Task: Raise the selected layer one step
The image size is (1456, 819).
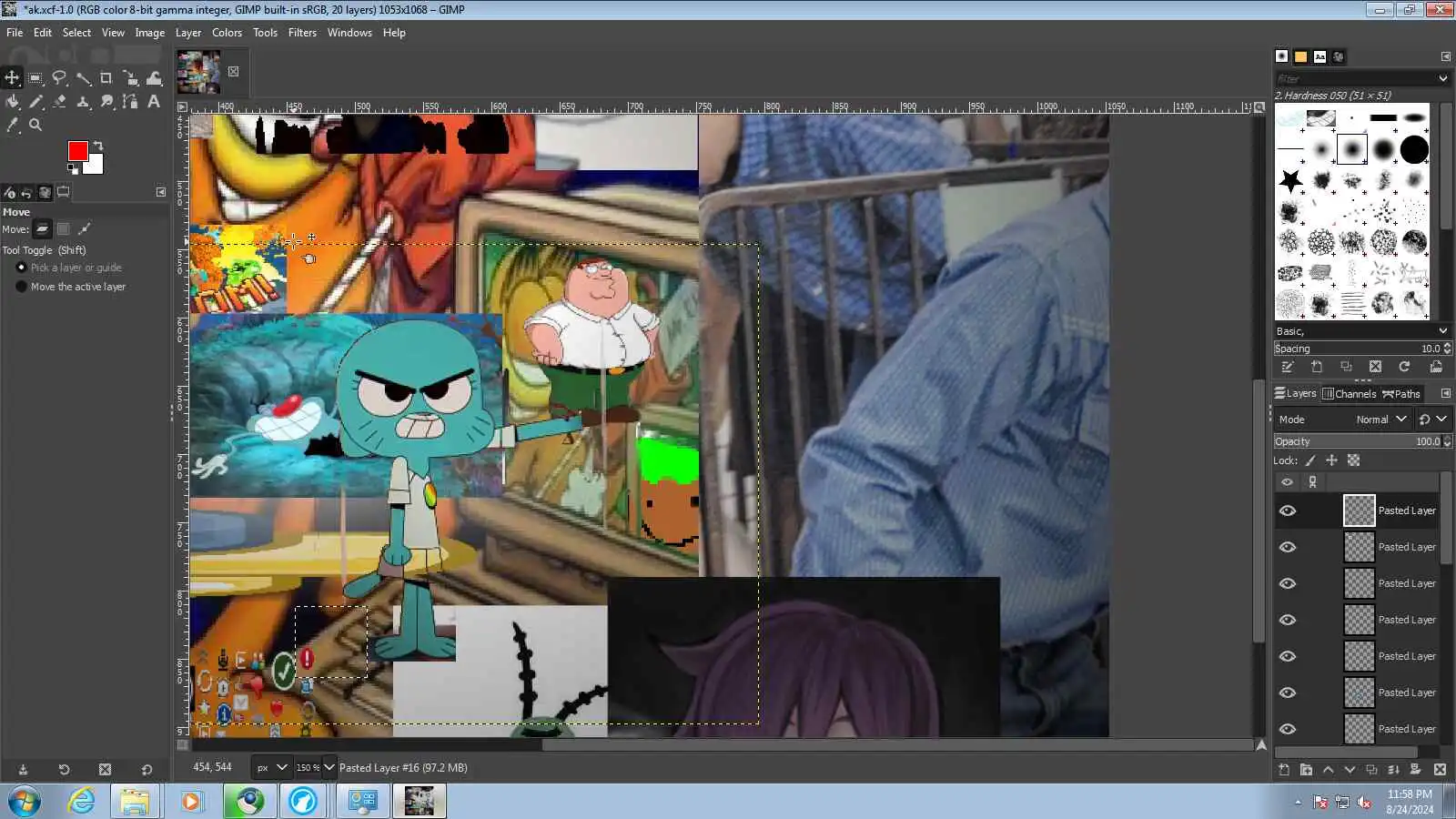Action: 1328,770
